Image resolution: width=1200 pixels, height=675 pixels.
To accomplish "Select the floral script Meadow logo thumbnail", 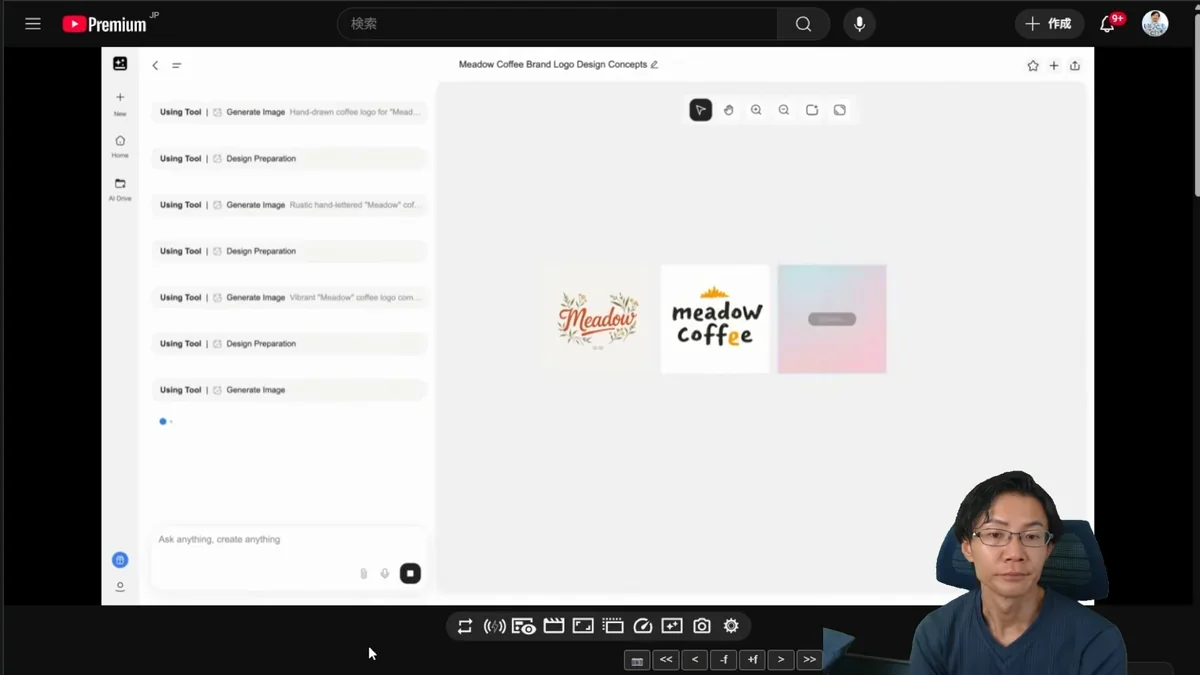I will [x=598, y=319].
